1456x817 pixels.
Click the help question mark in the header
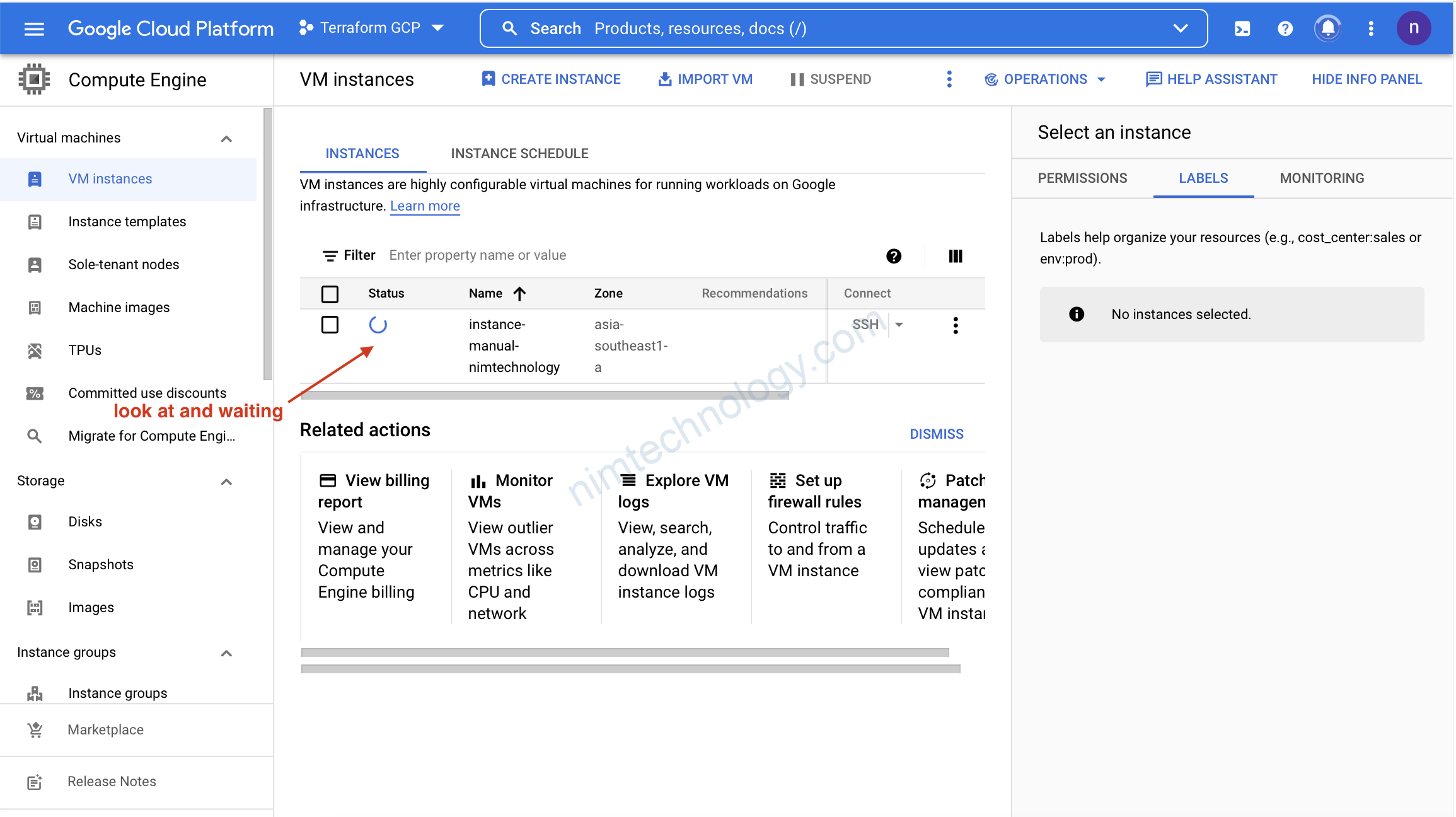pos(1285,28)
